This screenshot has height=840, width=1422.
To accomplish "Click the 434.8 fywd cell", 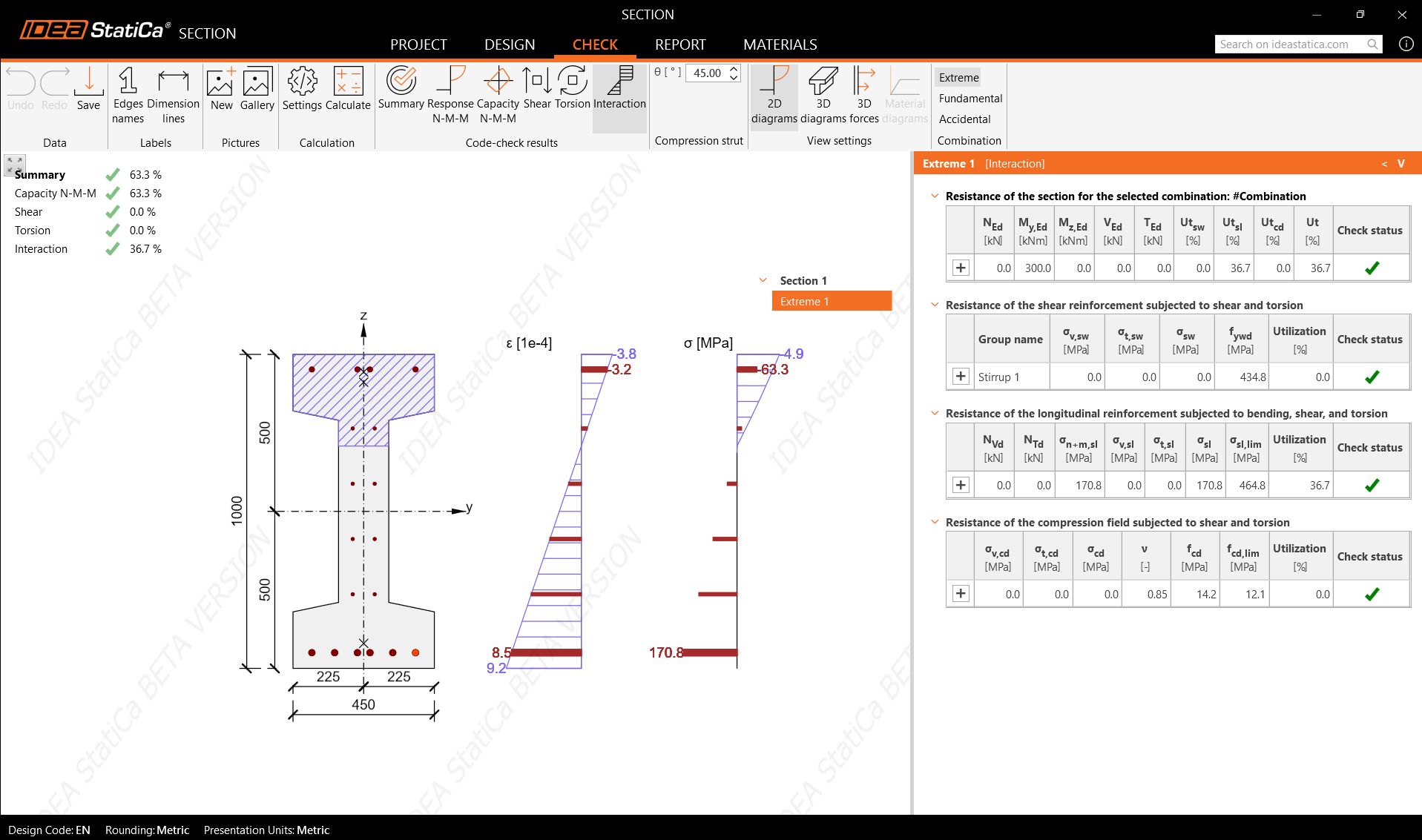I will click(1241, 377).
